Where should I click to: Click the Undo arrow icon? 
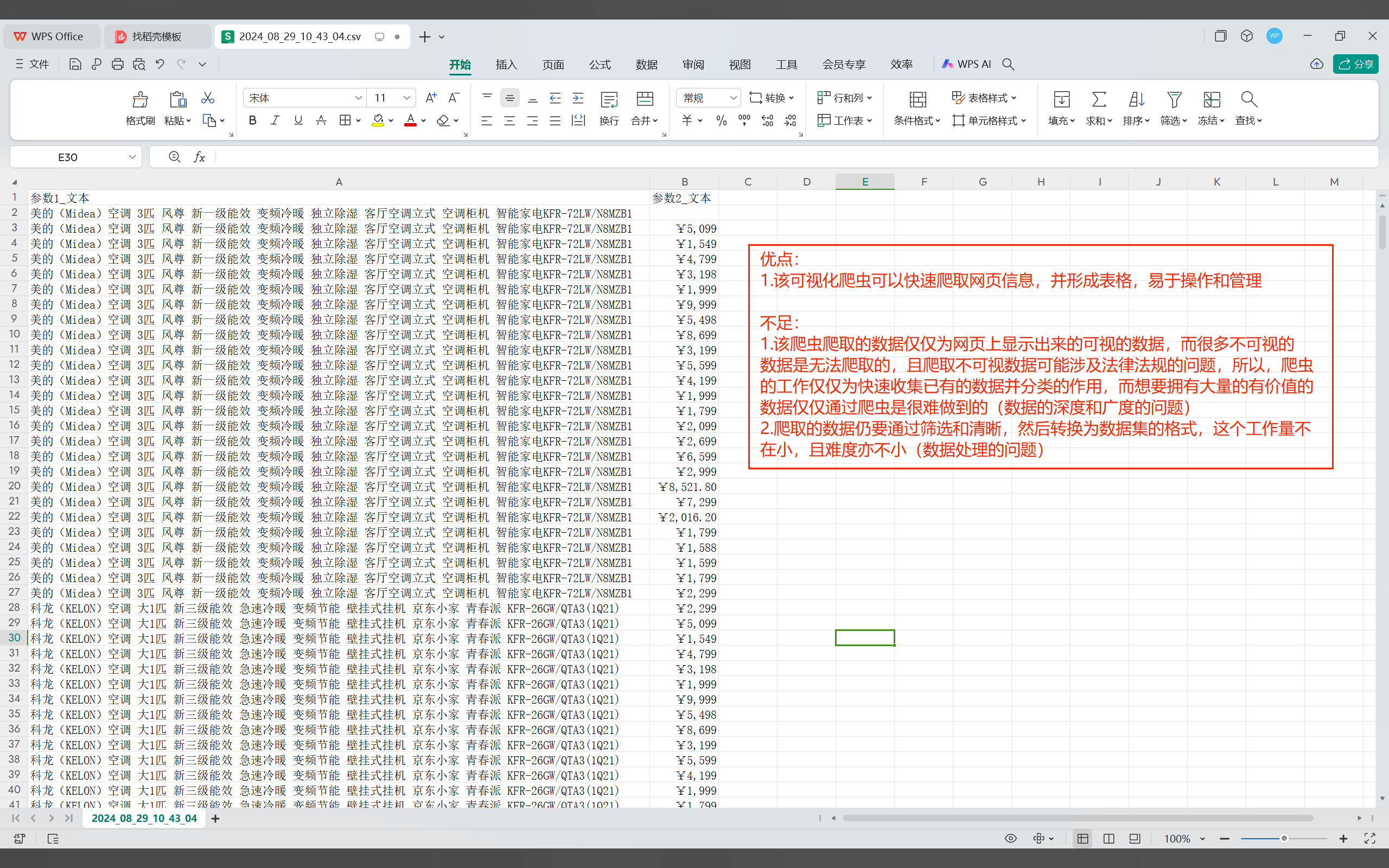point(160,65)
